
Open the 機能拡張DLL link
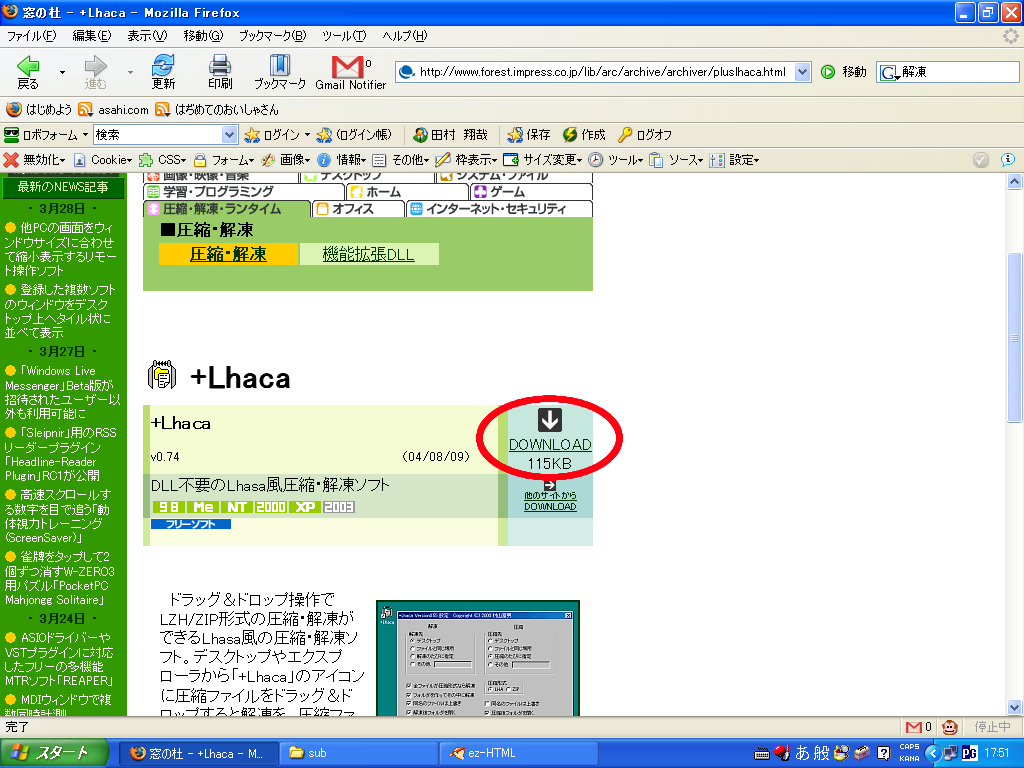(x=368, y=254)
